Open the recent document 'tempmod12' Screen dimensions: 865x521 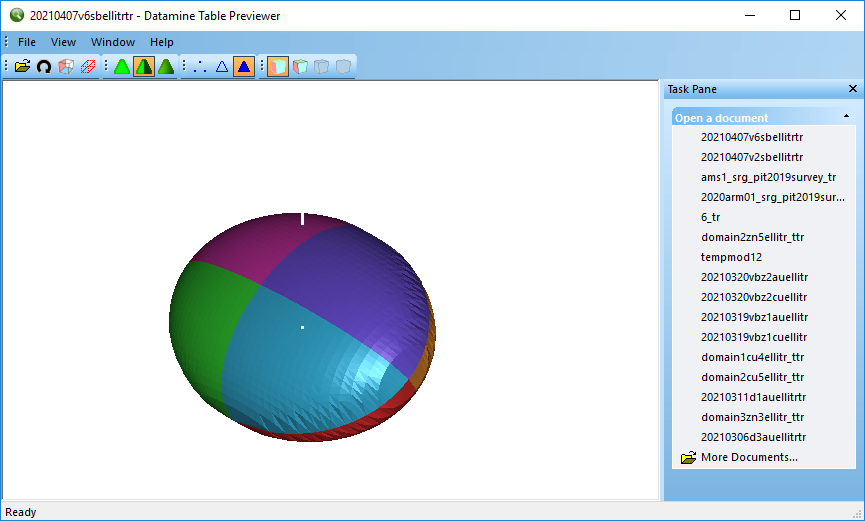point(731,257)
